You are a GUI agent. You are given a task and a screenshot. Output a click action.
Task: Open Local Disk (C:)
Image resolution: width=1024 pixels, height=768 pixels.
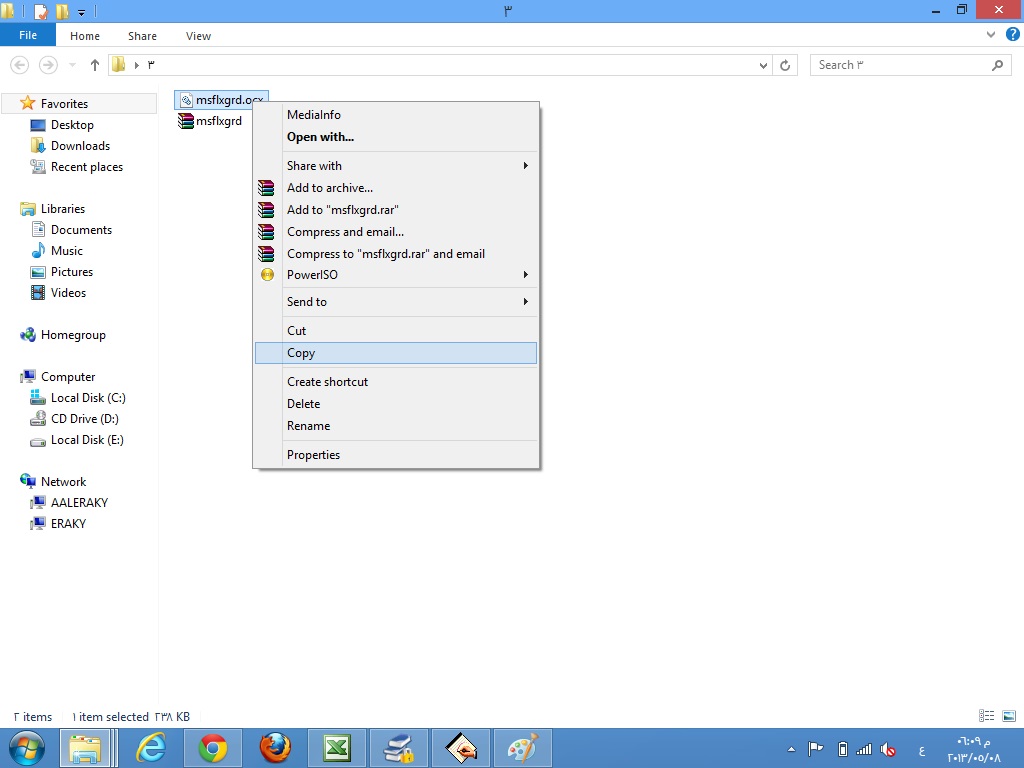tap(88, 398)
